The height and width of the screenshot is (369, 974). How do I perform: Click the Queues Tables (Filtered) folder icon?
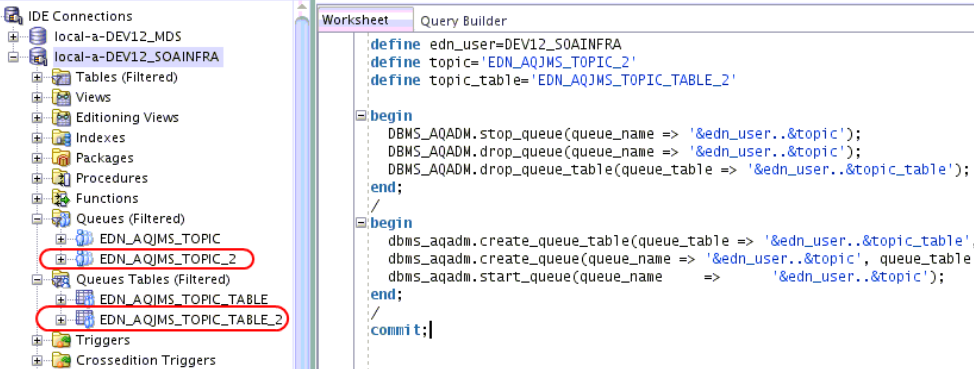(x=61, y=280)
